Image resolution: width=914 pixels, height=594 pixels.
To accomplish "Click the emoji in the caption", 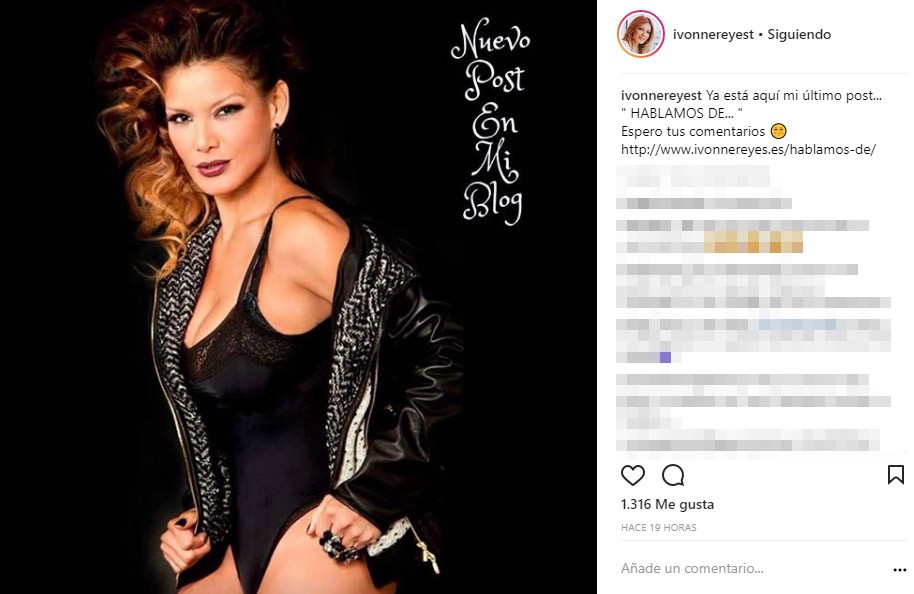I will click(x=778, y=131).
